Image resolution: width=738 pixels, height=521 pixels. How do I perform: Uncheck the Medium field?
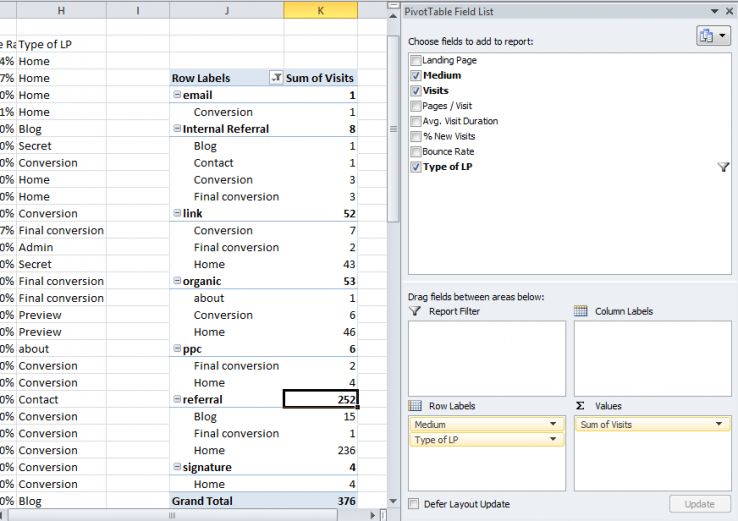click(x=416, y=76)
